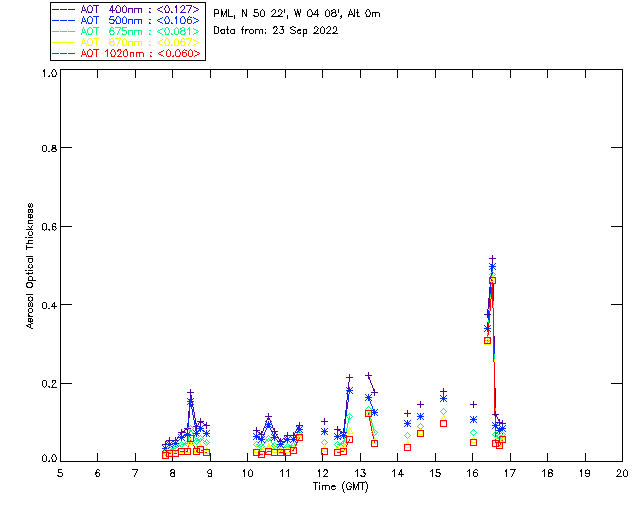Click the 0.6 y-axis tick label

(x=49, y=227)
